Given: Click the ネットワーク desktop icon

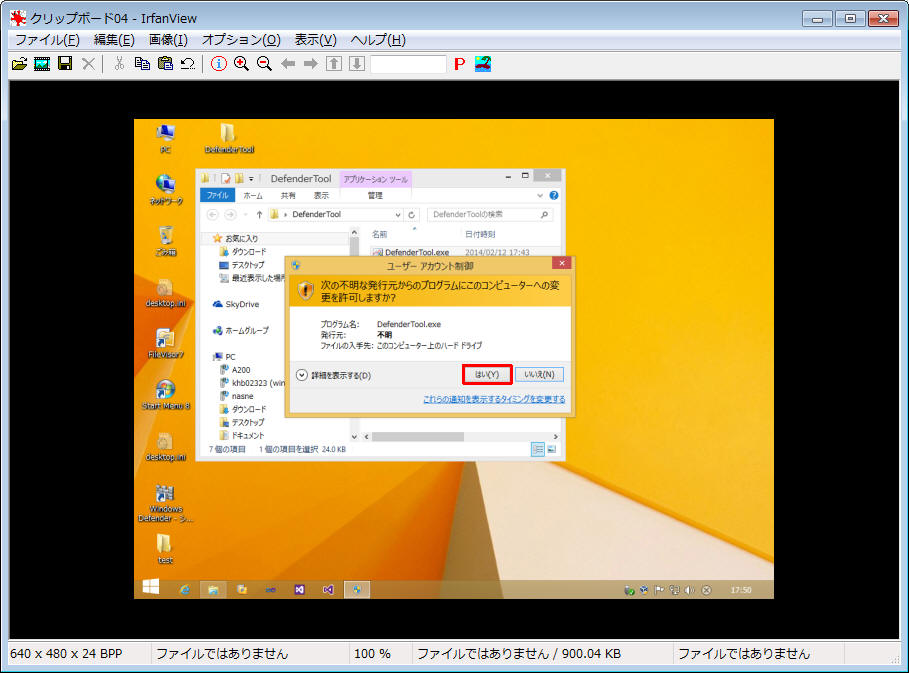Looking at the screenshot, I should (x=166, y=190).
